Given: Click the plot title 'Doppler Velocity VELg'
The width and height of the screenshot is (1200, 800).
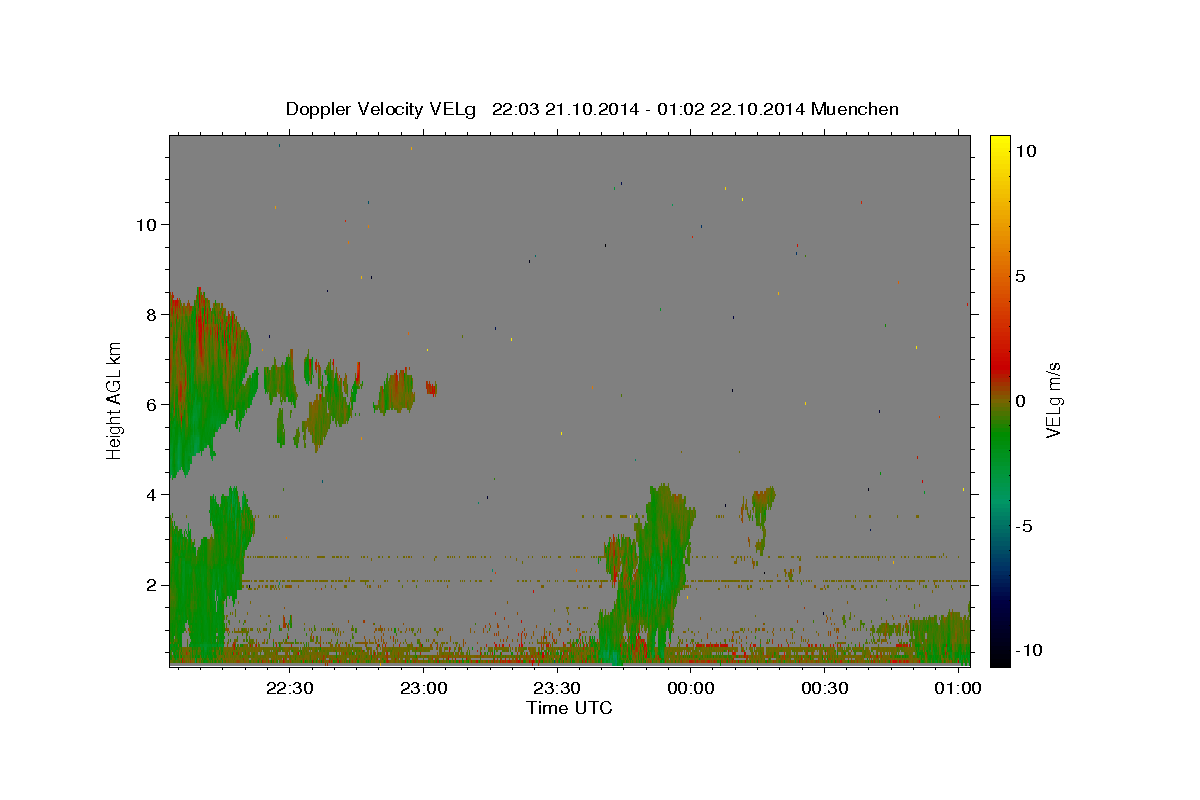Looking at the screenshot, I should click(x=382, y=109).
